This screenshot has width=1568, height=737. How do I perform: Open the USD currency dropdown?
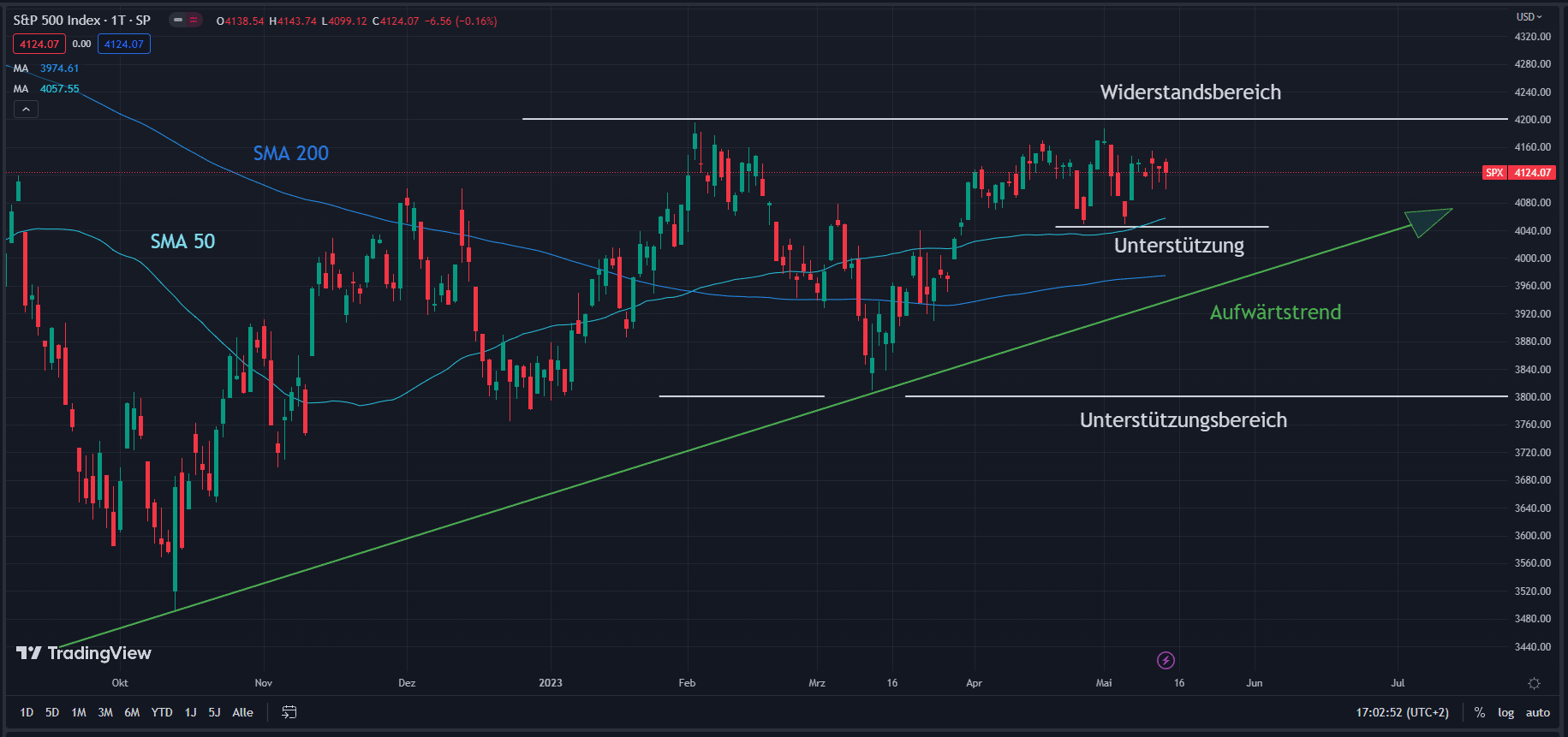click(x=1529, y=16)
